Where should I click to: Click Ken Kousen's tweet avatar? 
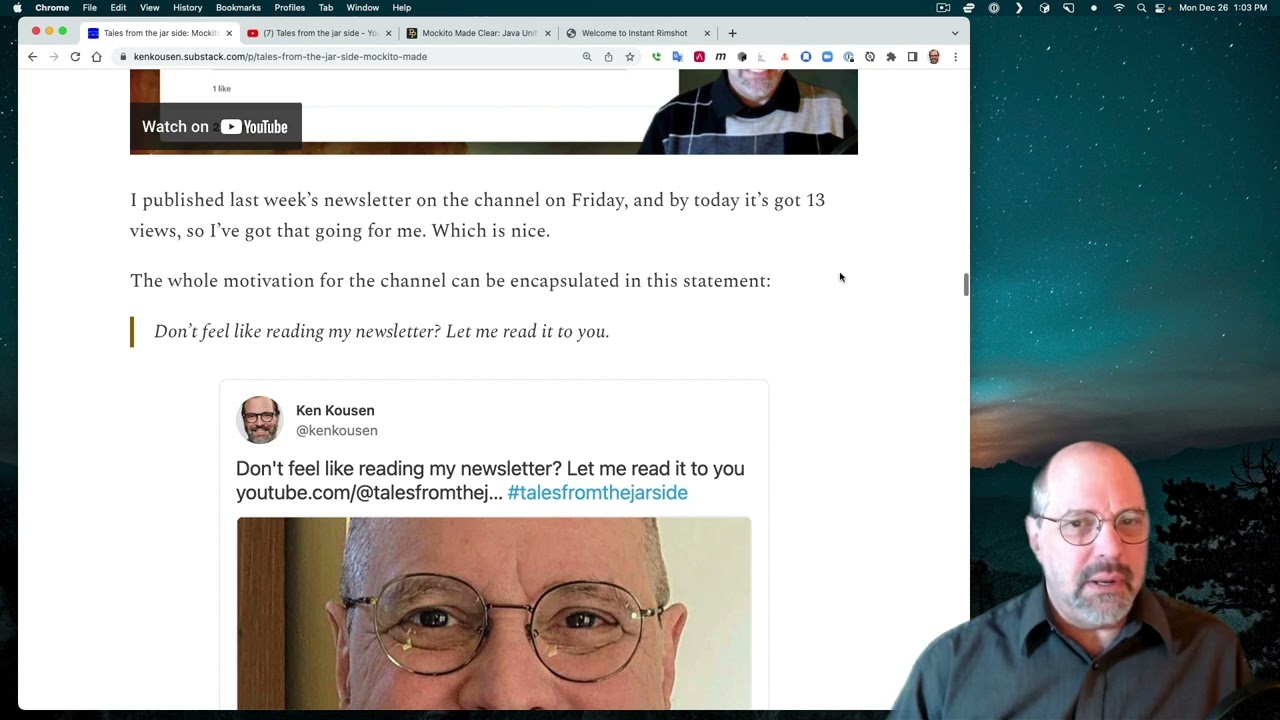[260, 420]
